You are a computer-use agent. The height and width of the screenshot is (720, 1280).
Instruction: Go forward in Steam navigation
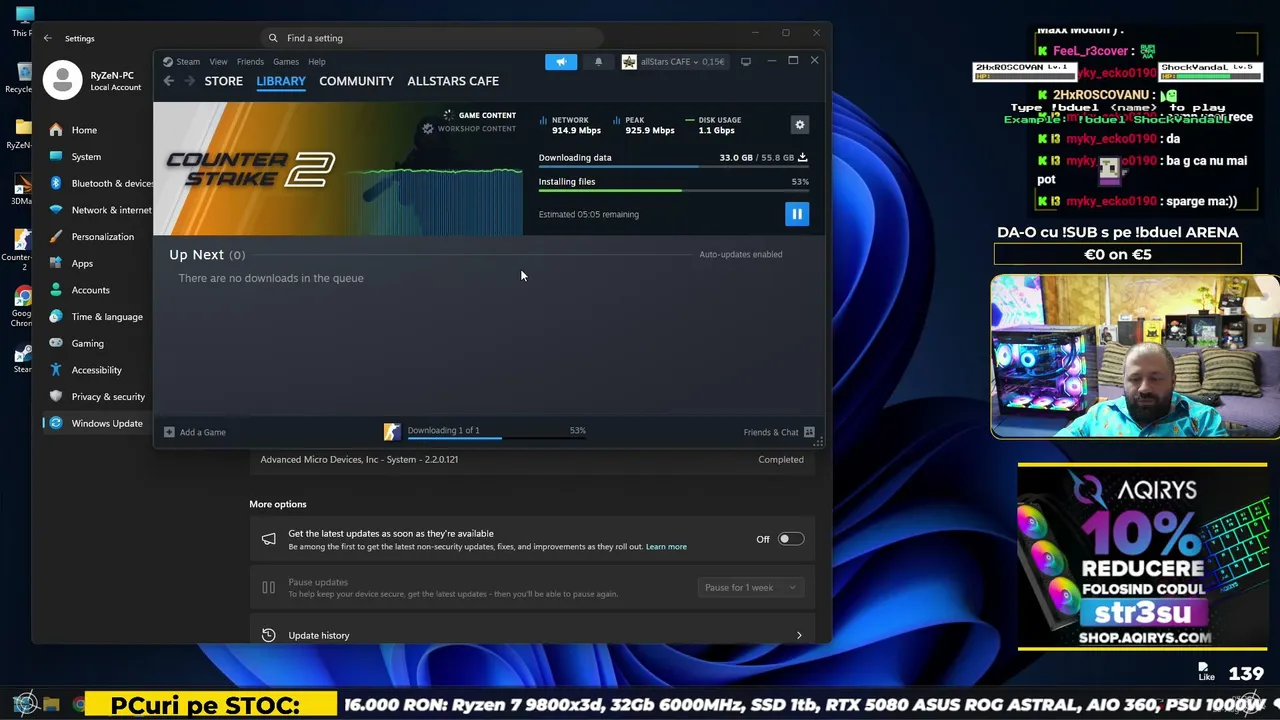[188, 81]
